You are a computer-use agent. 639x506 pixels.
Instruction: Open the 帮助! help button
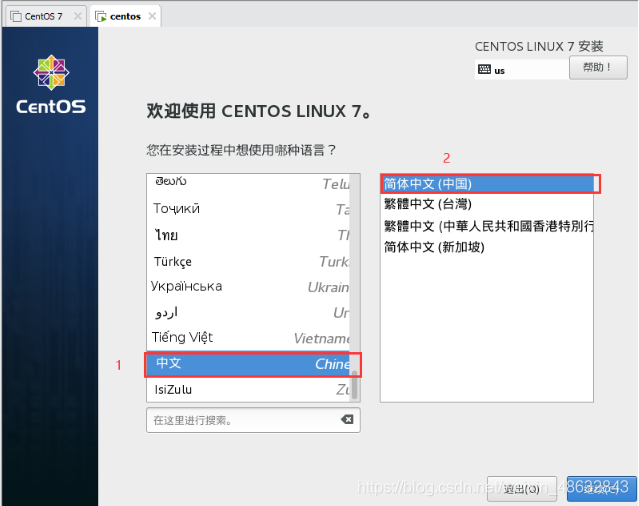pyautogui.click(x=598, y=67)
